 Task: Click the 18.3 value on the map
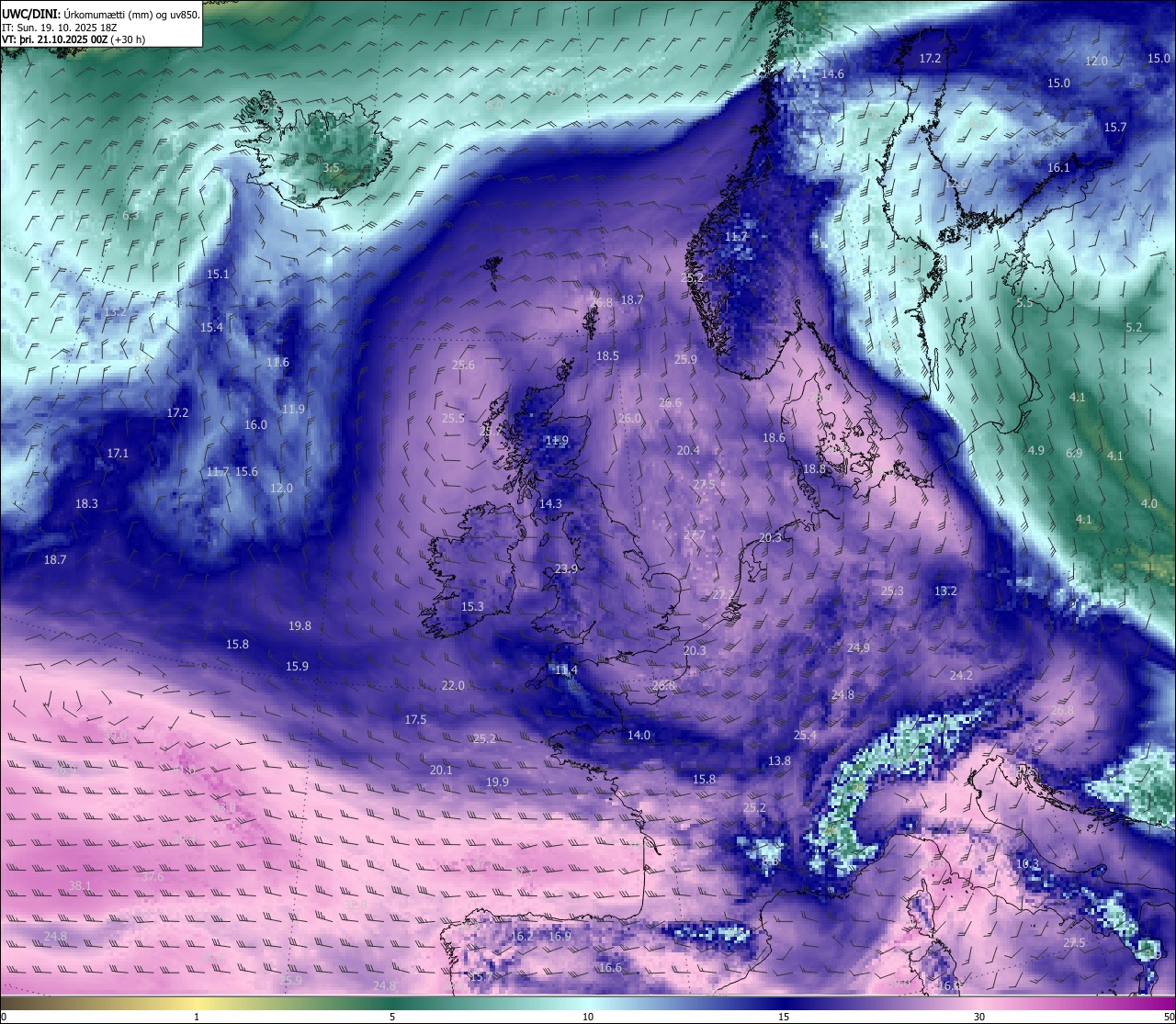point(86,503)
